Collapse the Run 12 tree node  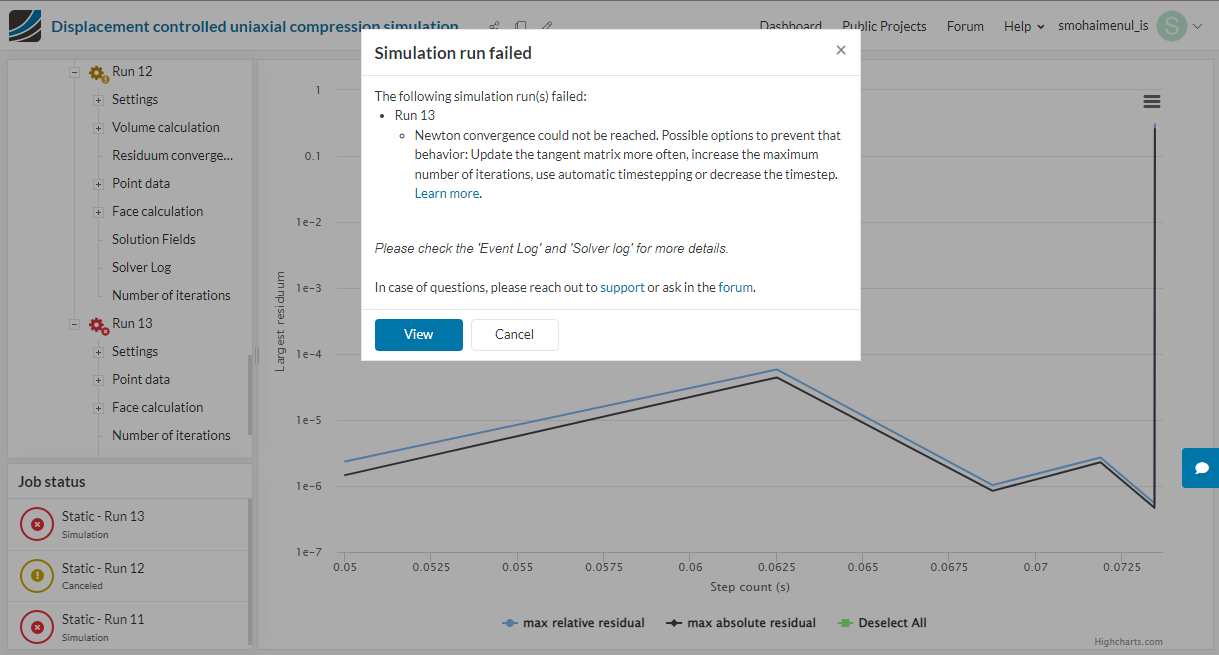[74, 72]
